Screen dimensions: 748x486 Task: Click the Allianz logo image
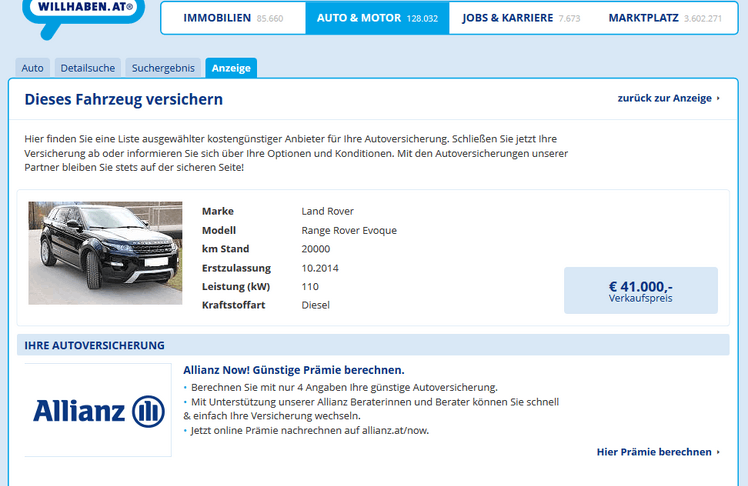98,410
